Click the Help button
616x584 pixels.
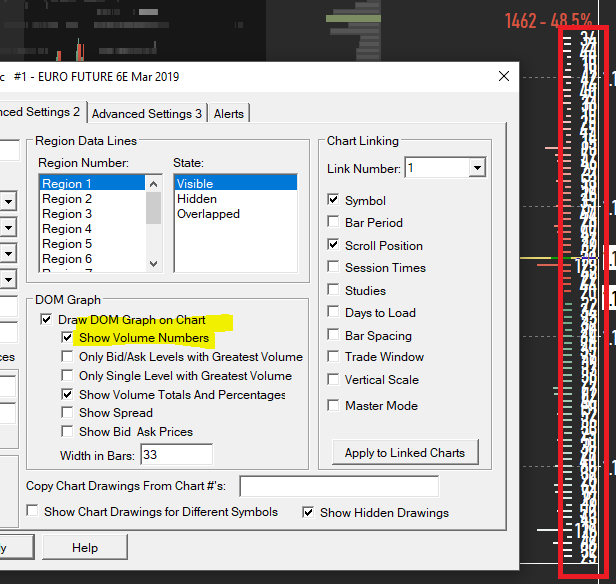click(x=85, y=547)
